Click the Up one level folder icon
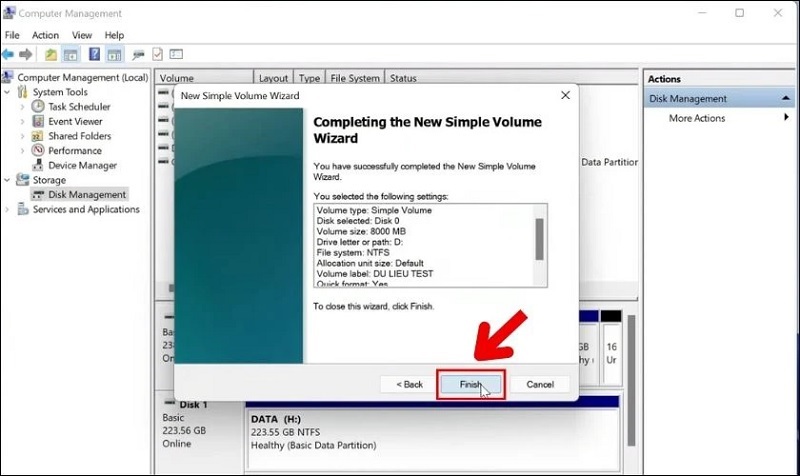Viewport: 800px width, 476px height. (x=52, y=54)
